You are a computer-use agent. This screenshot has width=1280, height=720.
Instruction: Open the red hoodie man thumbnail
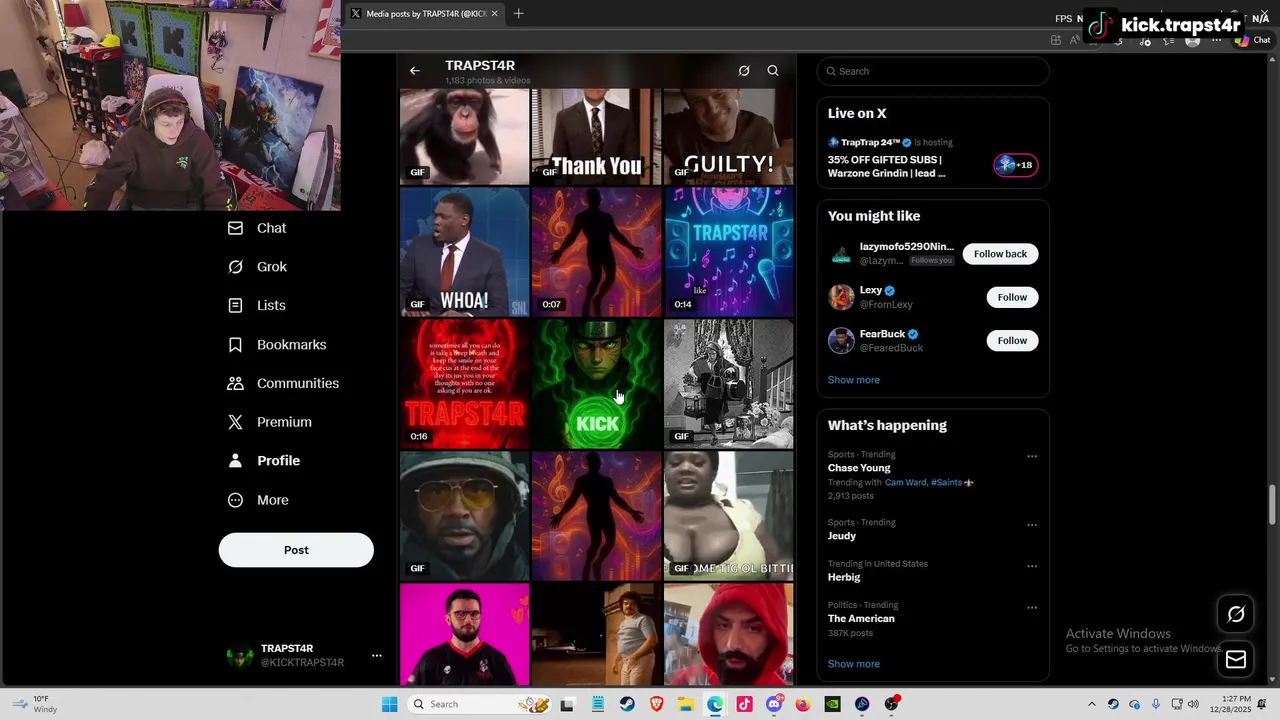click(x=728, y=634)
